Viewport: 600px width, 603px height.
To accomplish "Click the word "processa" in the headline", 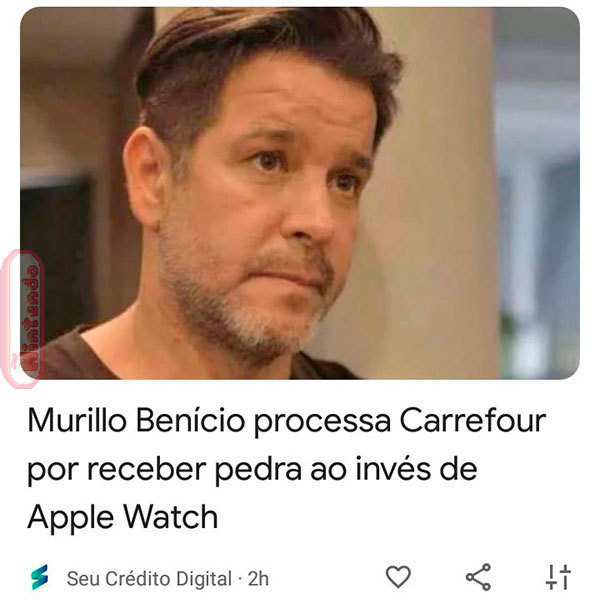I will click(322, 422).
